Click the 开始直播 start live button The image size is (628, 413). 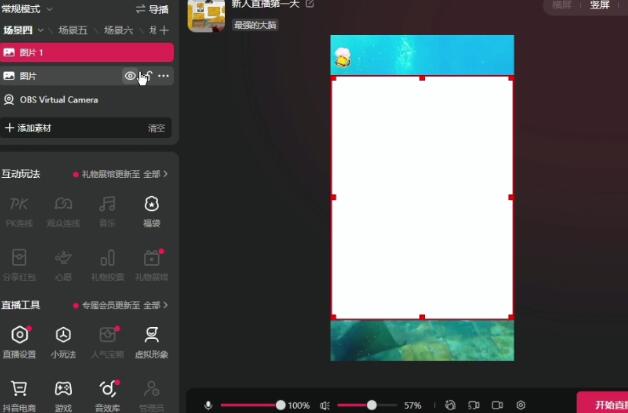[602, 403]
